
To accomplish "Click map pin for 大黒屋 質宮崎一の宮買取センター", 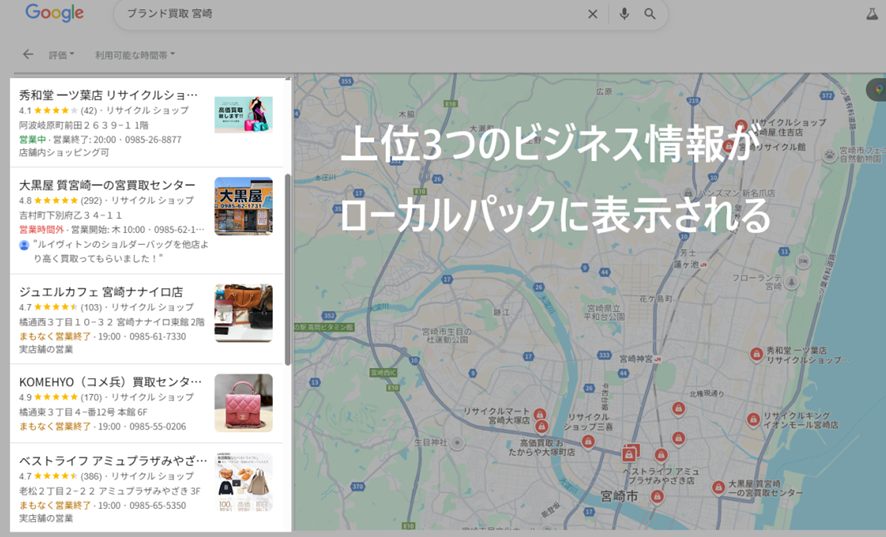I will pyautogui.click(x=718, y=487).
